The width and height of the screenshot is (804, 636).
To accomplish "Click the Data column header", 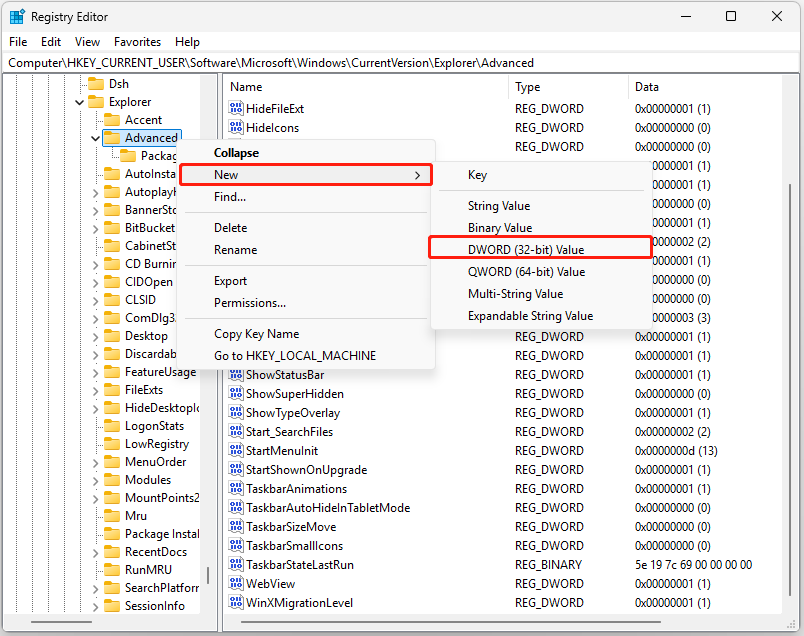I will (705, 87).
